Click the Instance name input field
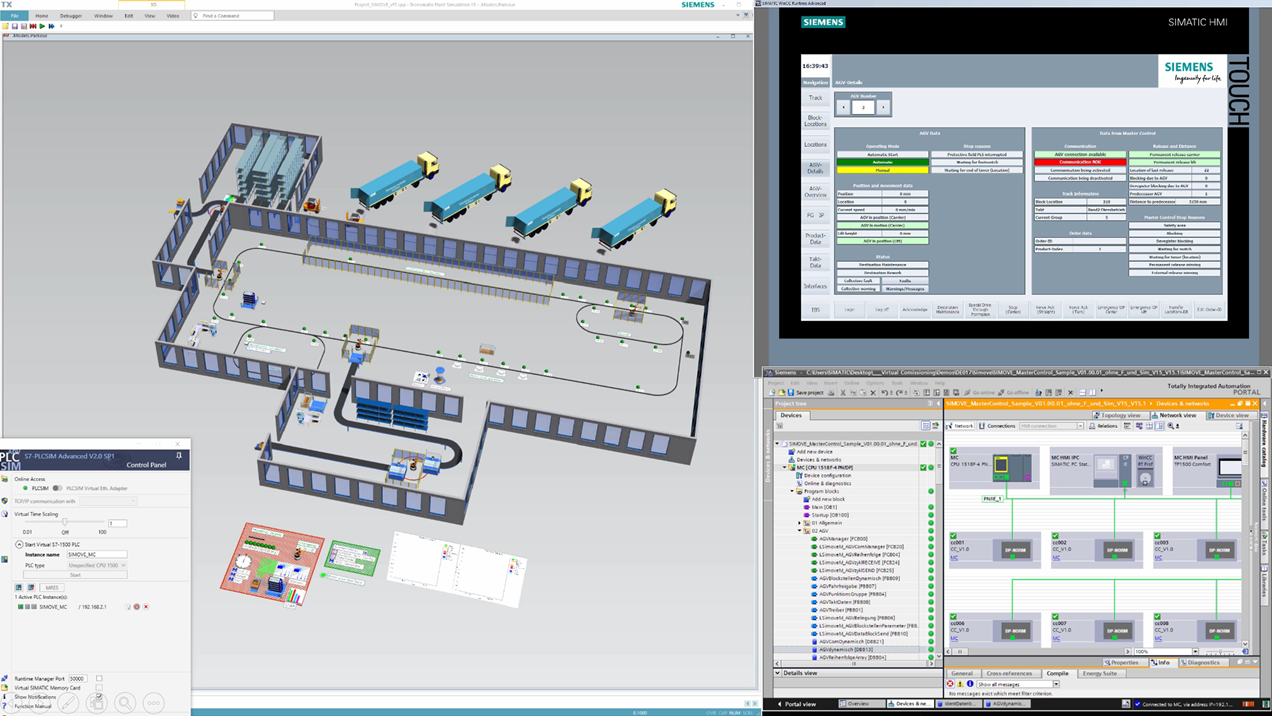 point(96,554)
